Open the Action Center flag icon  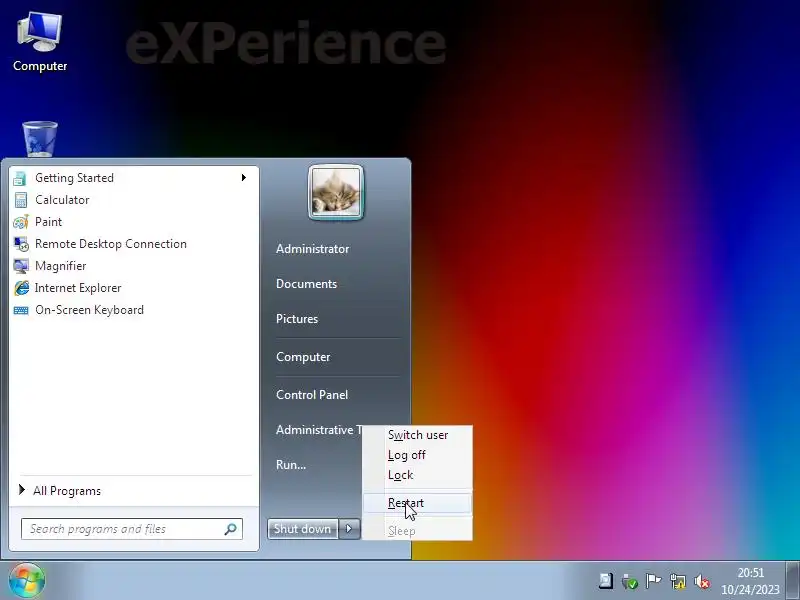(653, 581)
